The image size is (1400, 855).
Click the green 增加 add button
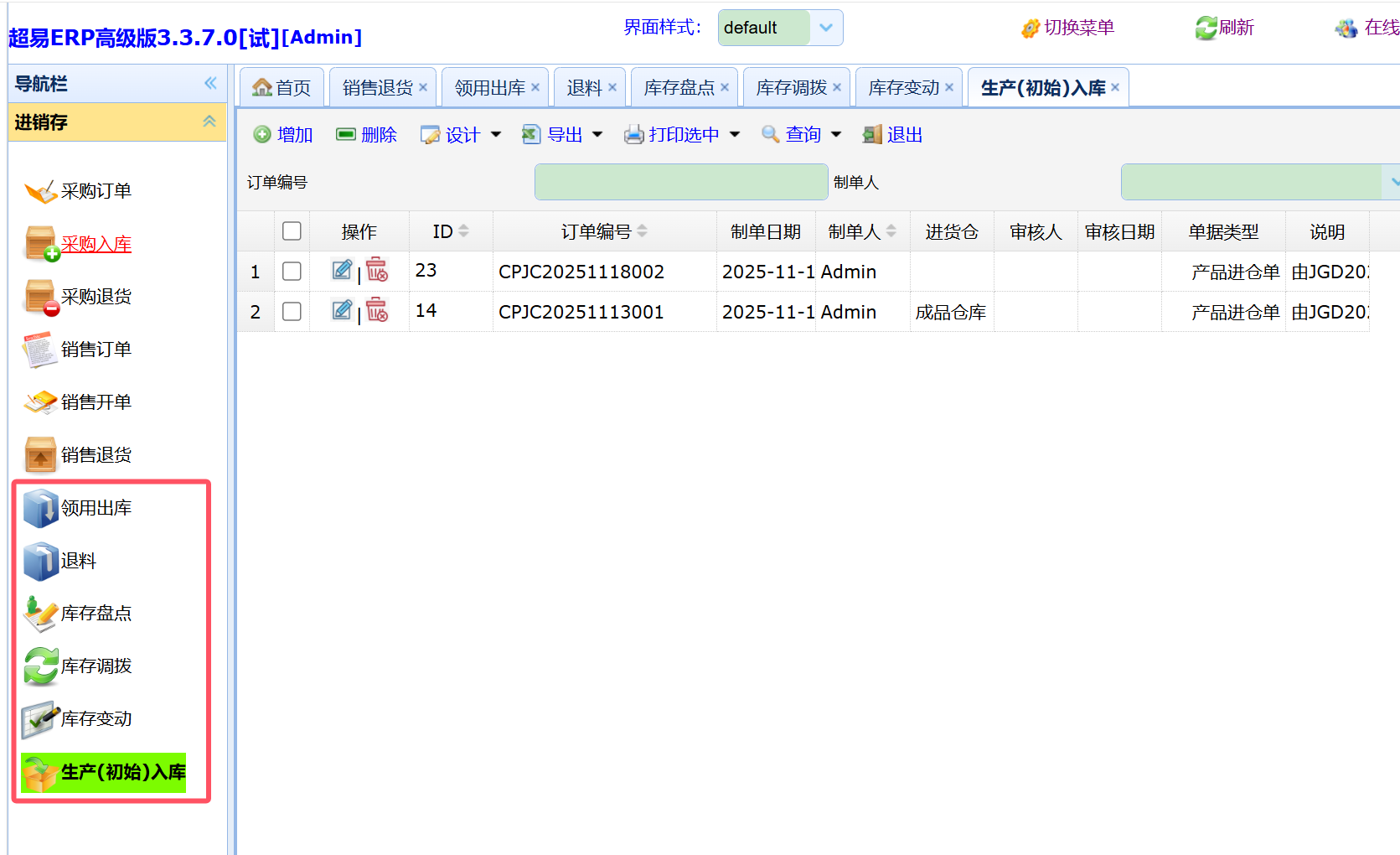click(x=283, y=135)
